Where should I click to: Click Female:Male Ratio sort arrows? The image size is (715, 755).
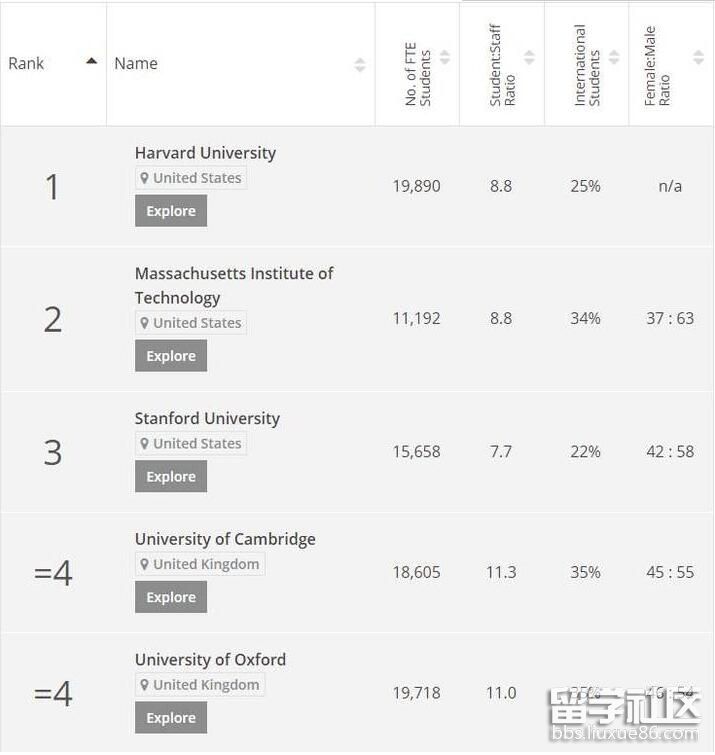pyautogui.click(x=698, y=58)
